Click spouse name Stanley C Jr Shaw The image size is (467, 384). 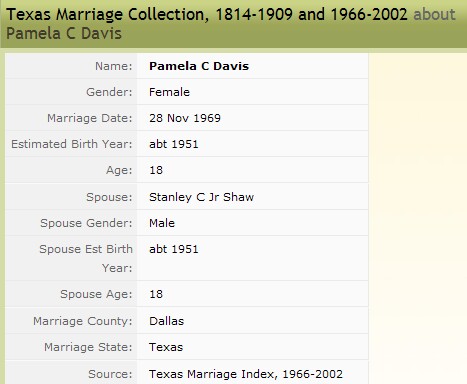point(201,197)
